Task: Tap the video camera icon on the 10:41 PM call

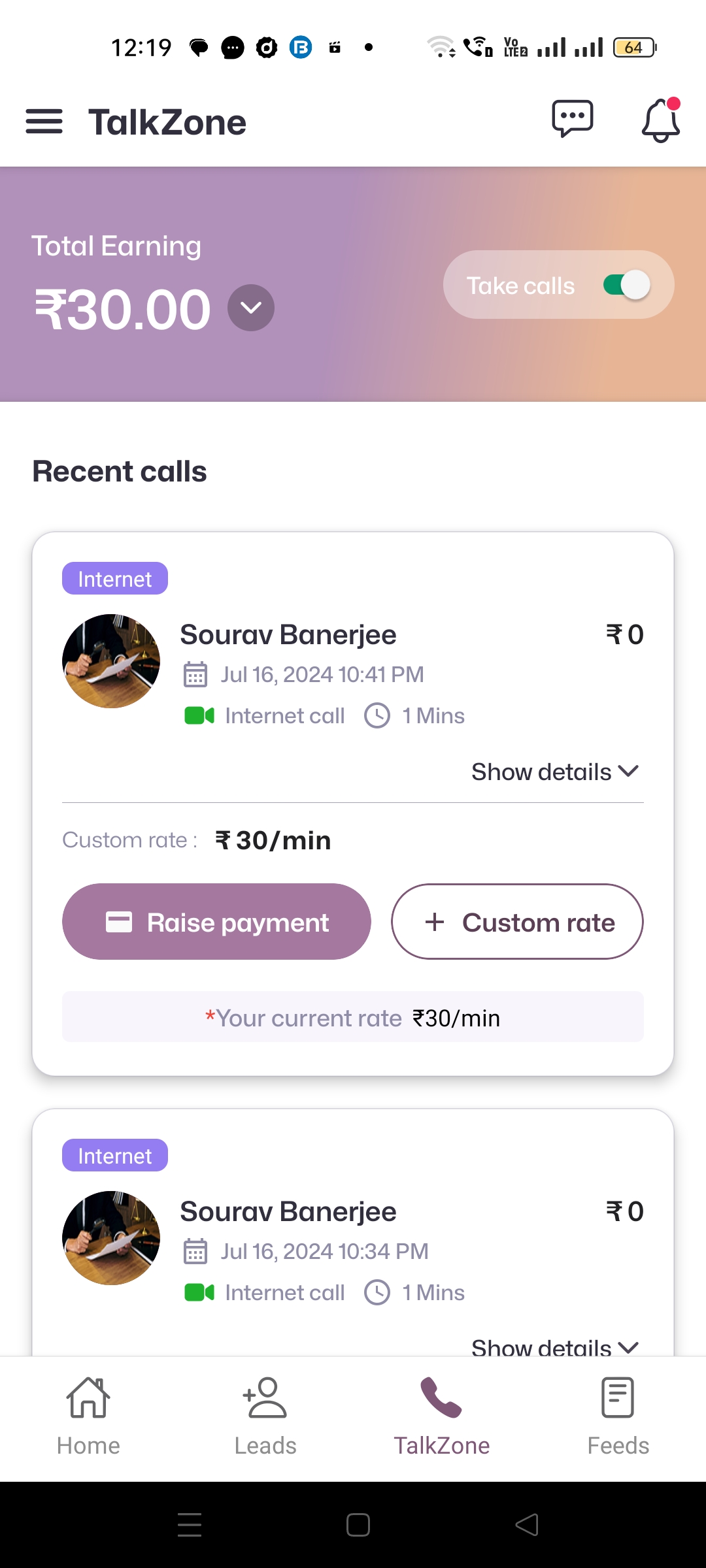Action: 199,716
